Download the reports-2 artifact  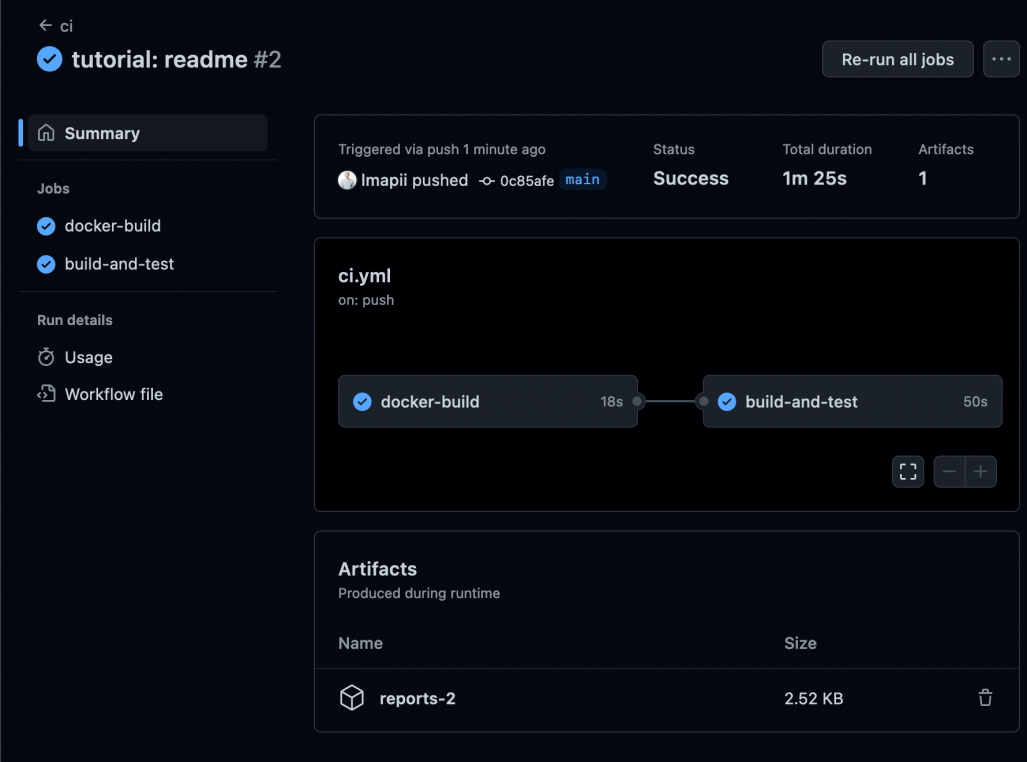417,698
